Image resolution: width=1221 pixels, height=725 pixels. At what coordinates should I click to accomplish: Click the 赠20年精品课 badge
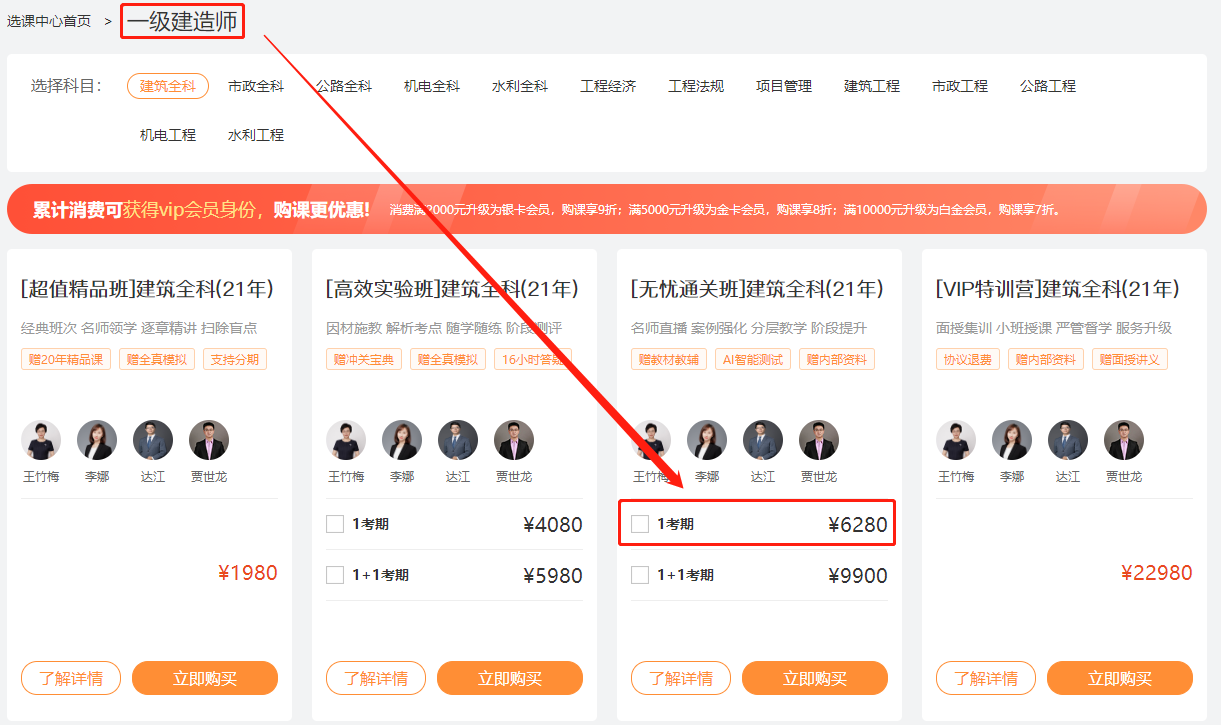click(65, 358)
